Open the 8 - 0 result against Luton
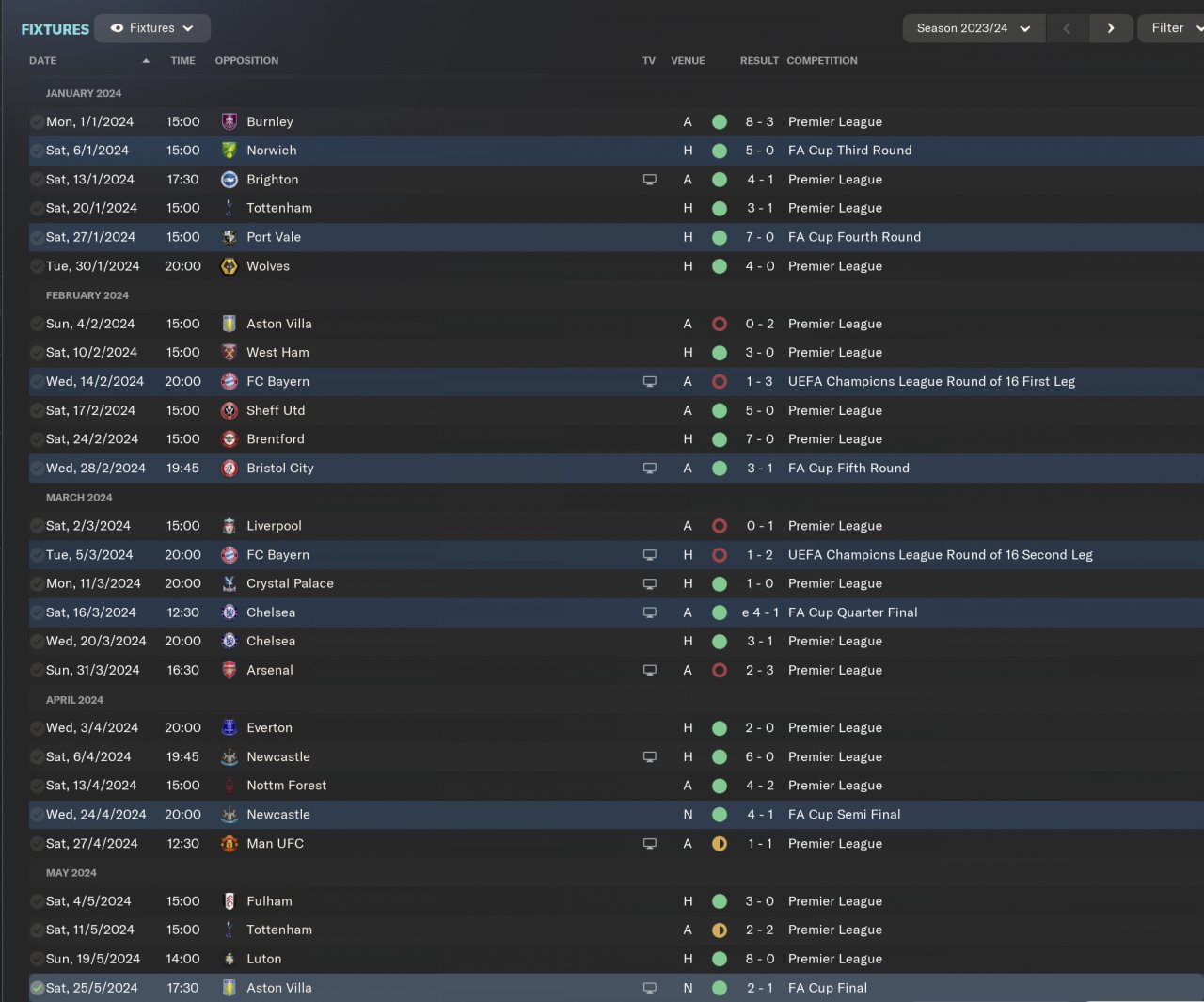This screenshot has height=1002, width=1204. (759, 959)
